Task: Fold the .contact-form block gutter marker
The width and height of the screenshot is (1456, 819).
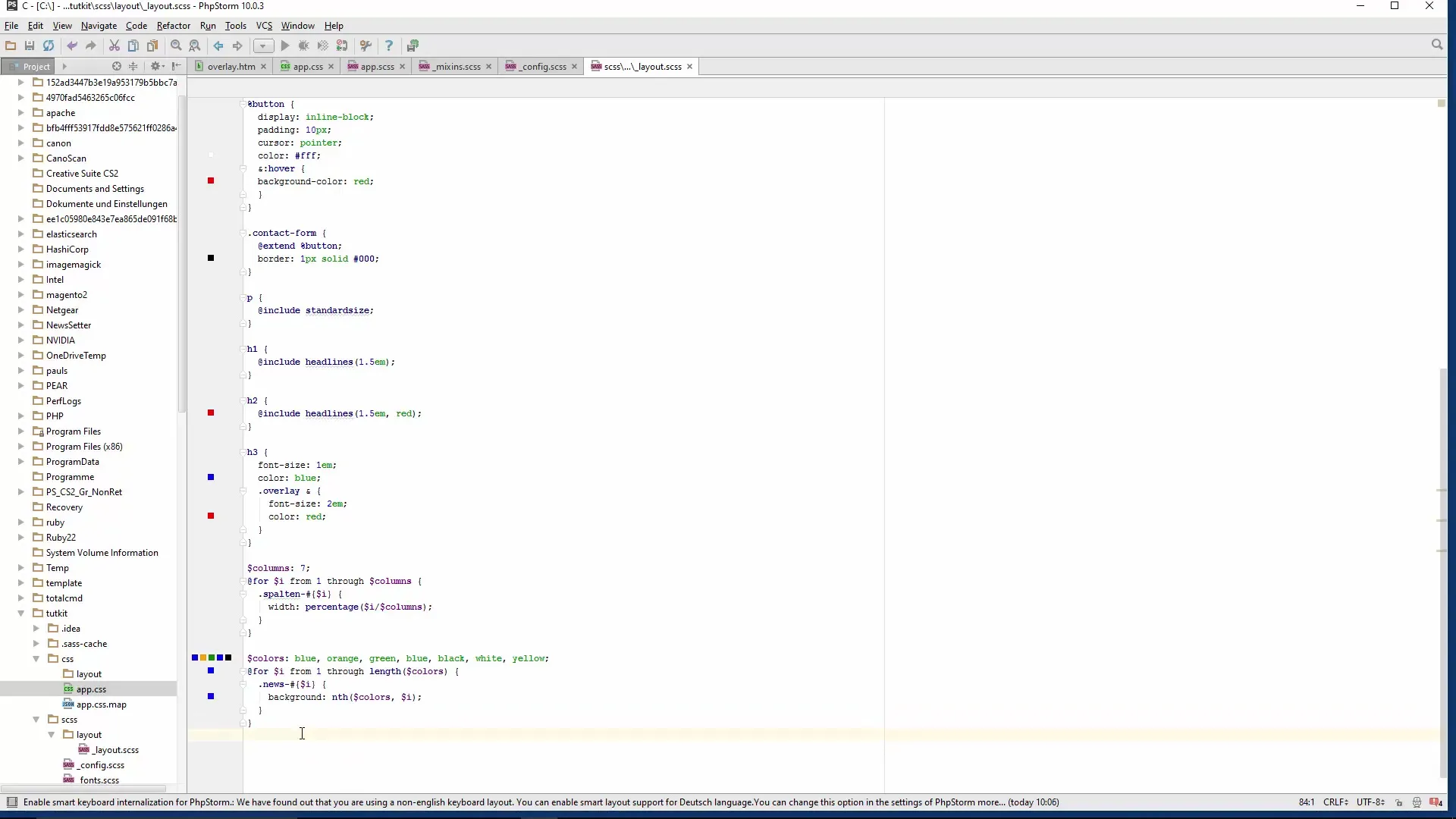Action: 243,233
